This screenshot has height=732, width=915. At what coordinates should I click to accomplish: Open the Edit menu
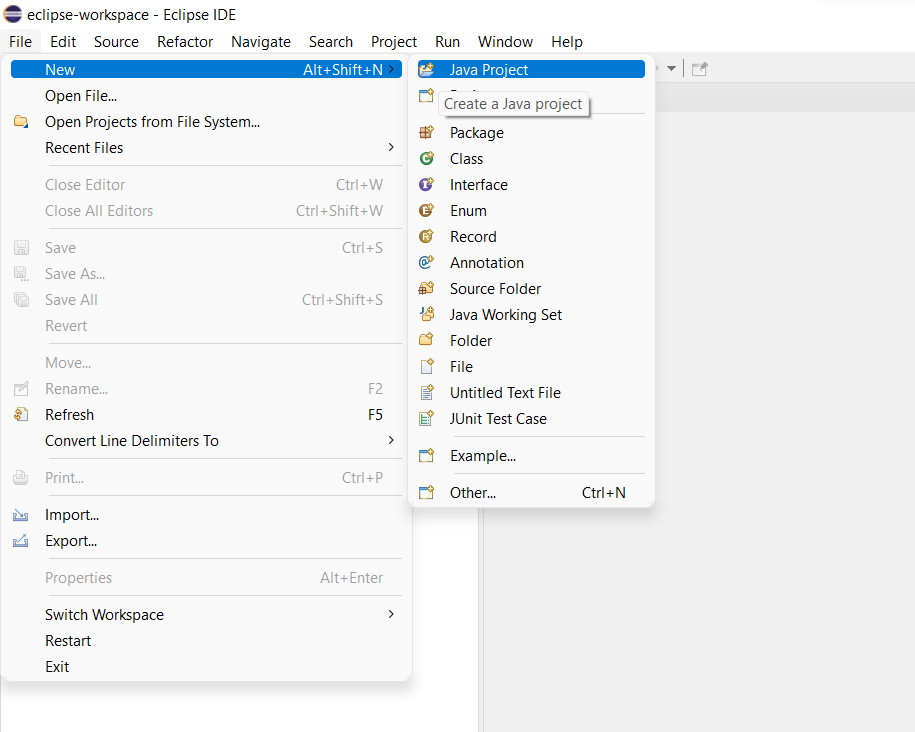[63, 42]
